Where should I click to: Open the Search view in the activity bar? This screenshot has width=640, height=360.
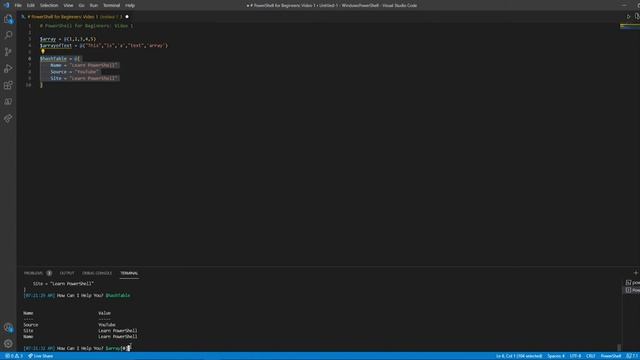(x=8, y=35)
